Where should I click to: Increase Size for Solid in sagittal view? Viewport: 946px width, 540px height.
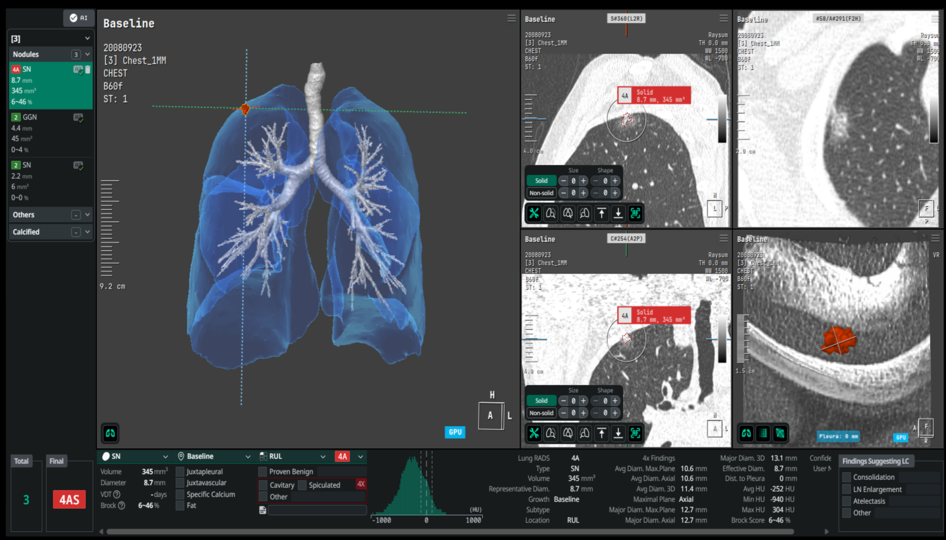tap(583, 181)
